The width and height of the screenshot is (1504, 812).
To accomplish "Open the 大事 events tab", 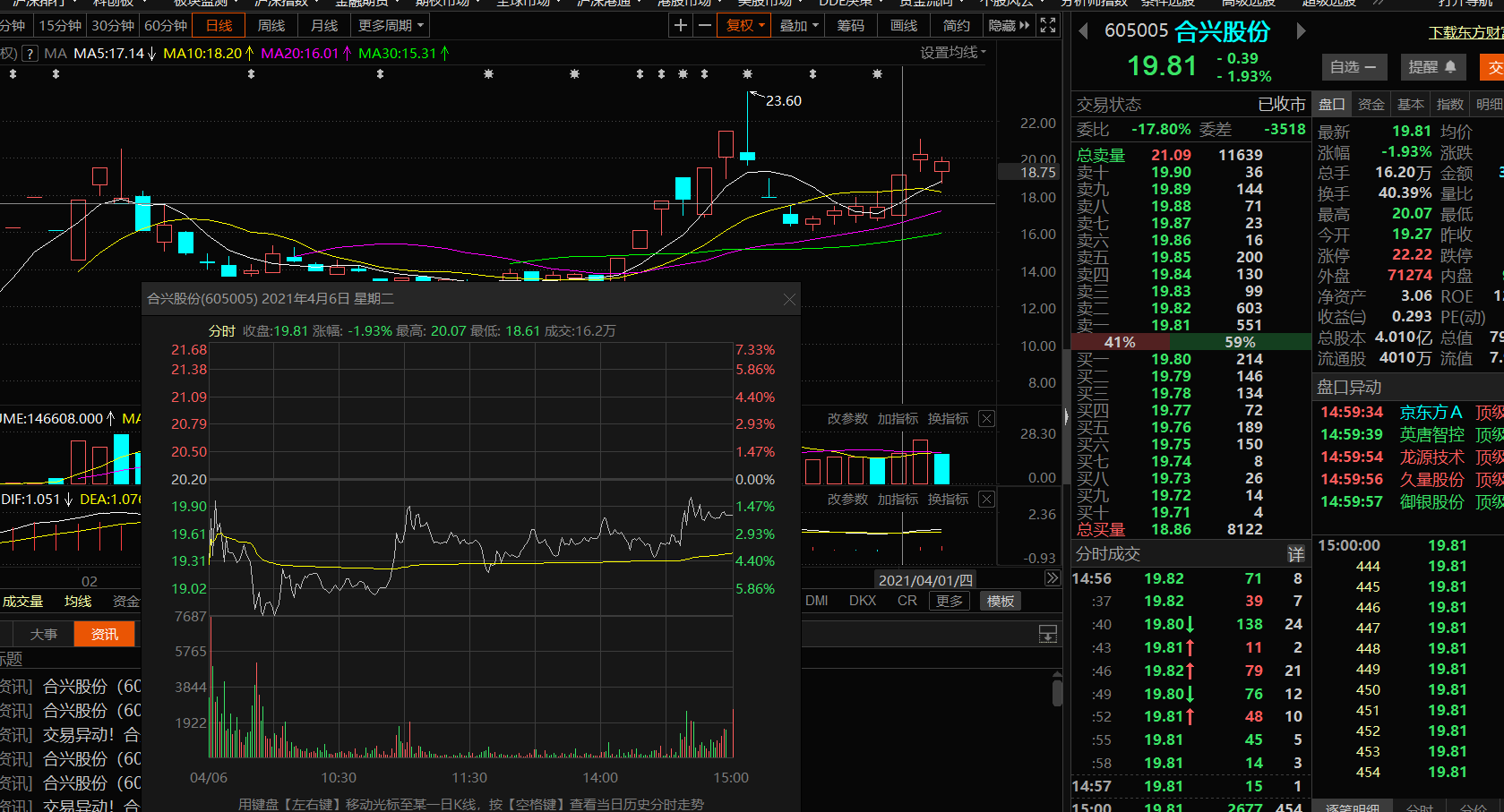I will coord(44,634).
